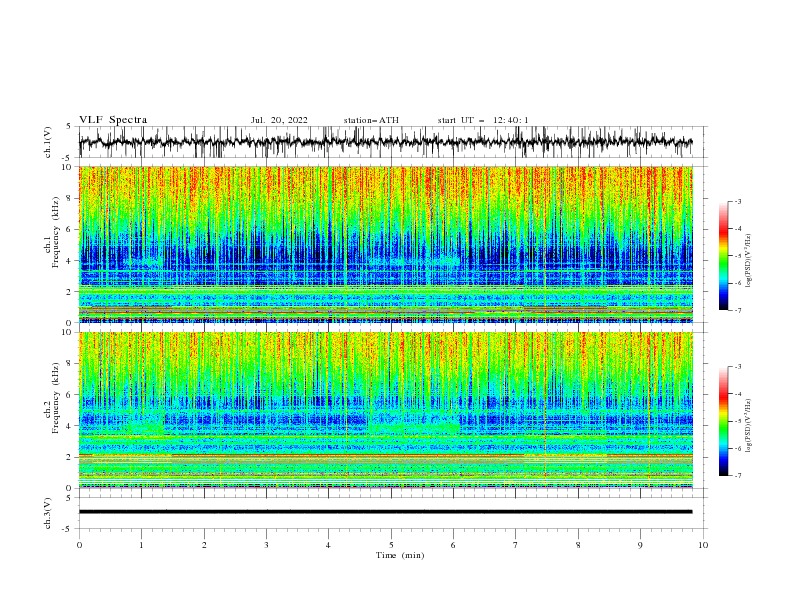Image resolution: width=792 pixels, height=612 pixels.
Task: Click the ch.1 voltage waveform trace
Action: [385, 142]
